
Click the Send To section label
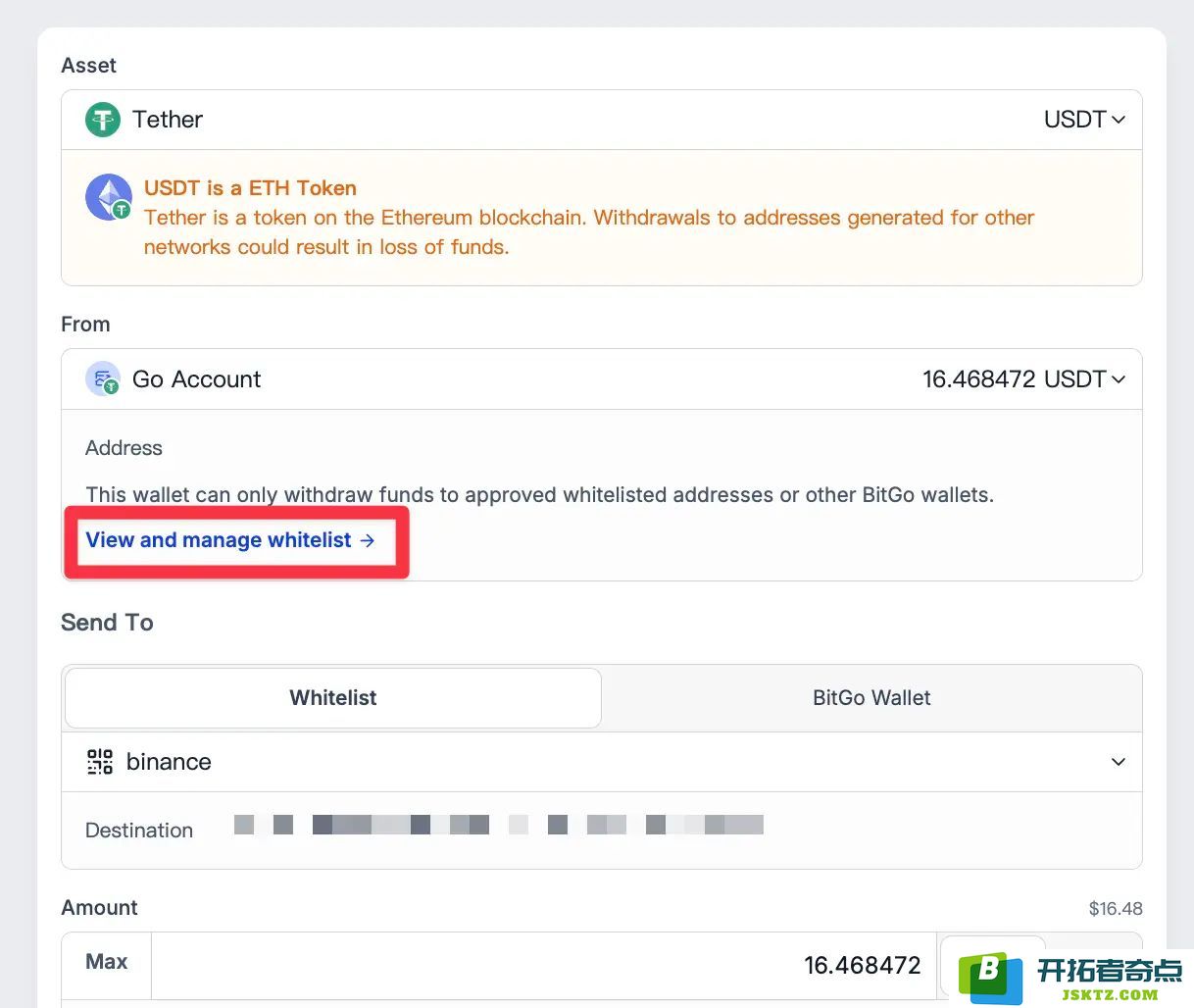(107, 623)
